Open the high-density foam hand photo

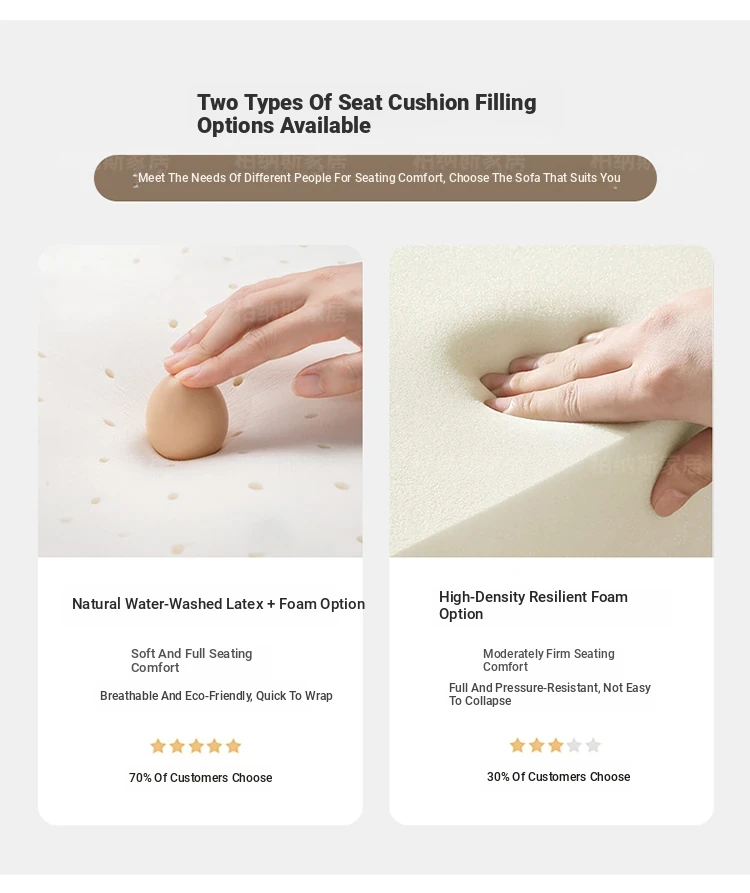tap(551, 401)
